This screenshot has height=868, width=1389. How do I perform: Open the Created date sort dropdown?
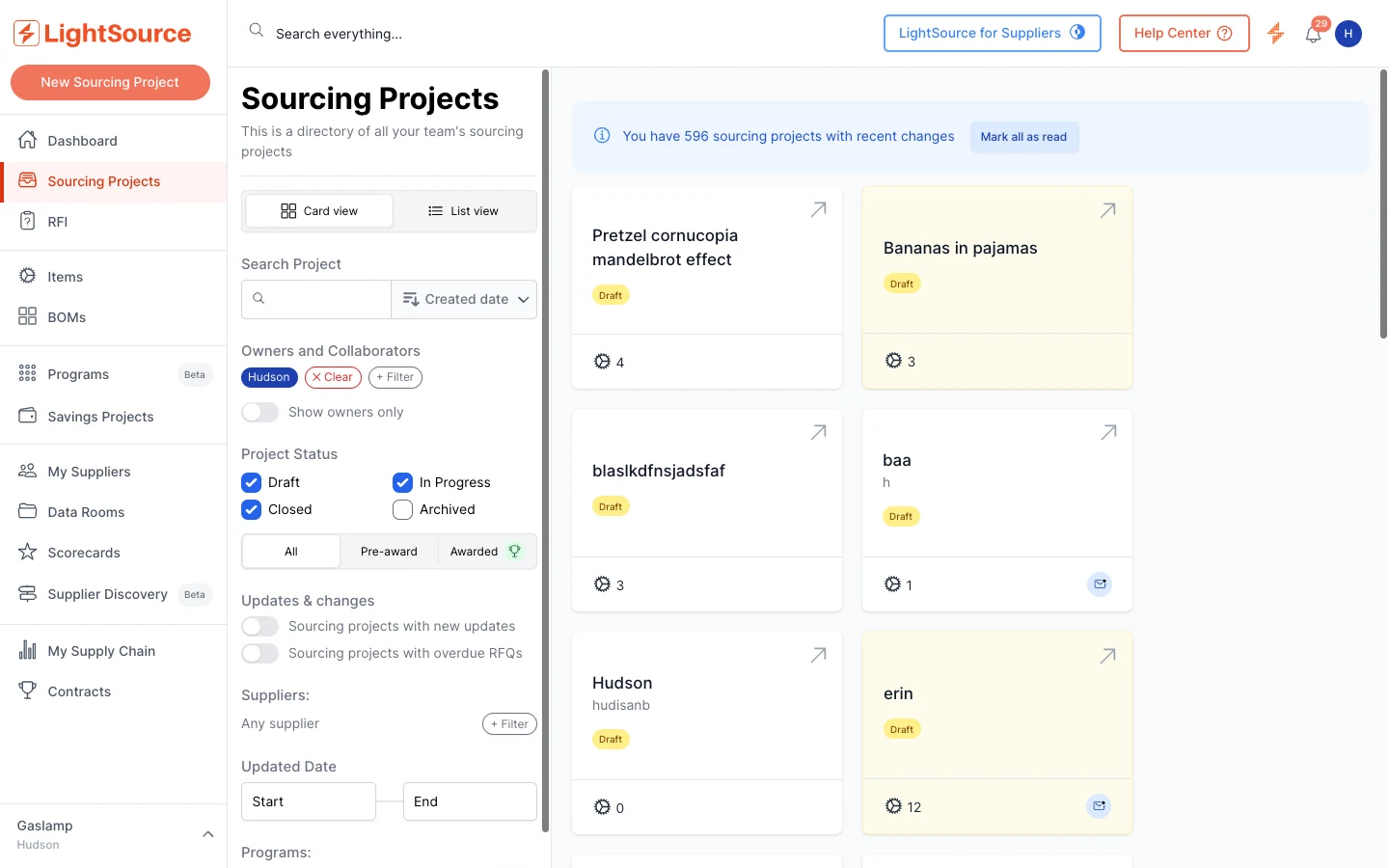click(x=464, y=299)
